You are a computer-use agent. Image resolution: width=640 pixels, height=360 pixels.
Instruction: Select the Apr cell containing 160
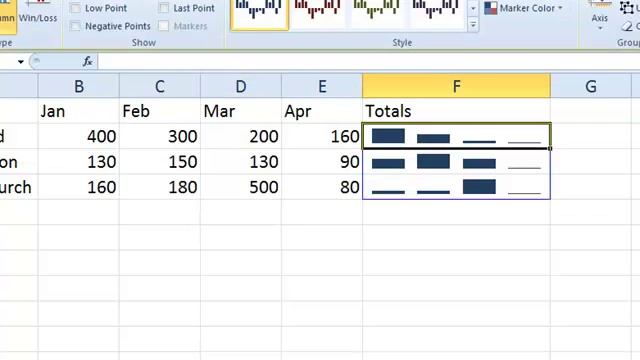(x=322, y=136)
